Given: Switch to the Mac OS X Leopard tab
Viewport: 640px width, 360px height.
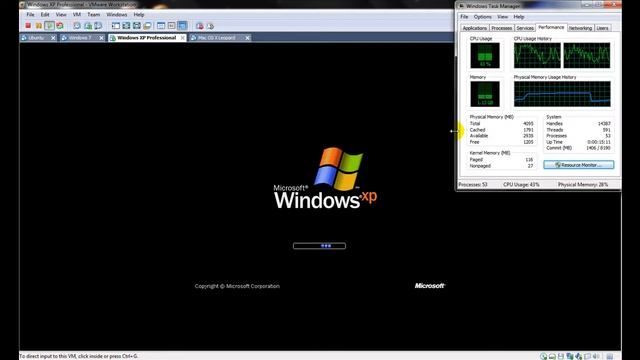Looking at the screenshot, I should pyautogui.click(x=220, y=38).
